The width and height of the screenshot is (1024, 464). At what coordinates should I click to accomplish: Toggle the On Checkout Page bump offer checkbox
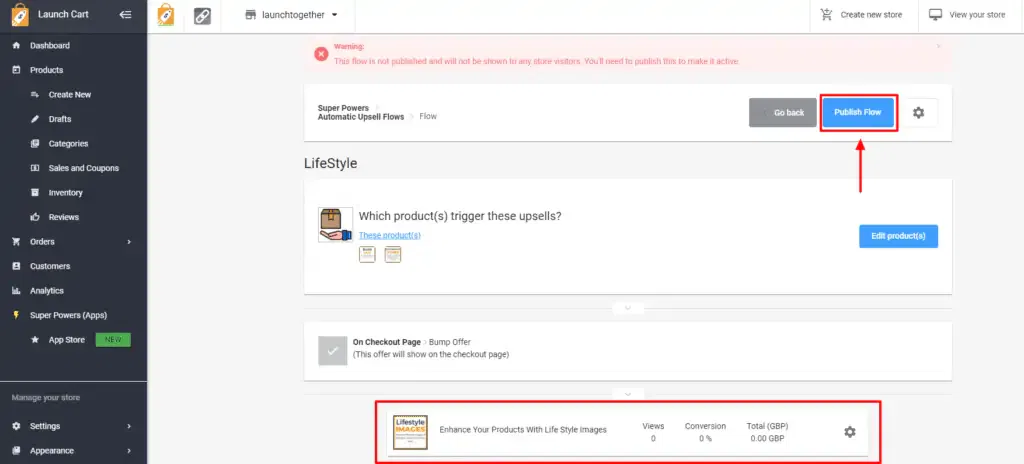tap(332, 351)
